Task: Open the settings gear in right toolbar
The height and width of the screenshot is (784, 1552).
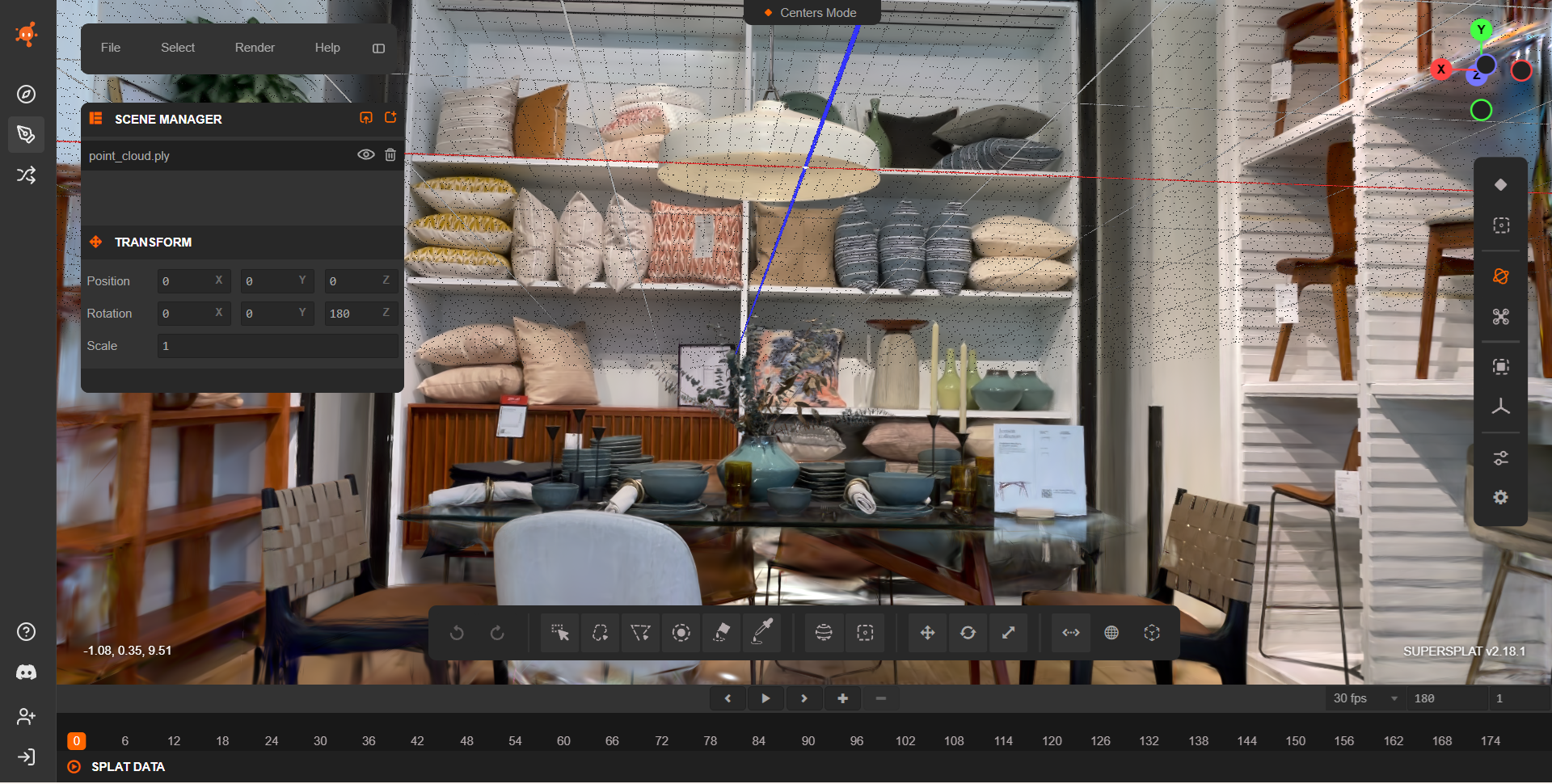Action: (x=1500, y=498)
